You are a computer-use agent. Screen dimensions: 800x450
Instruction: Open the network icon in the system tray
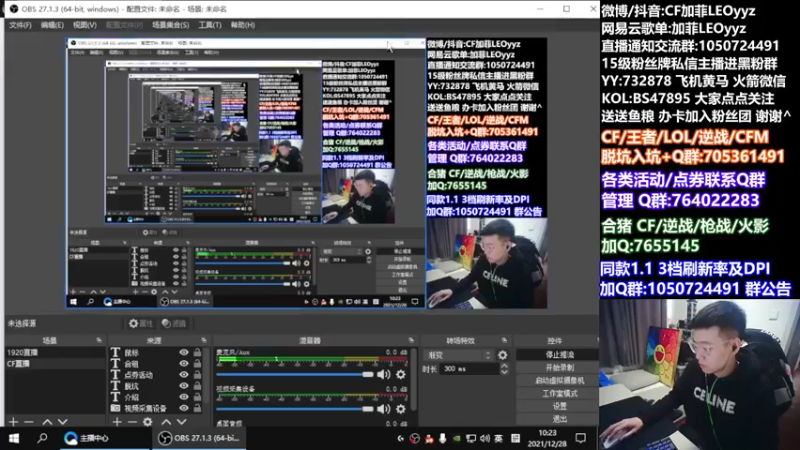(x=471, y=438)
